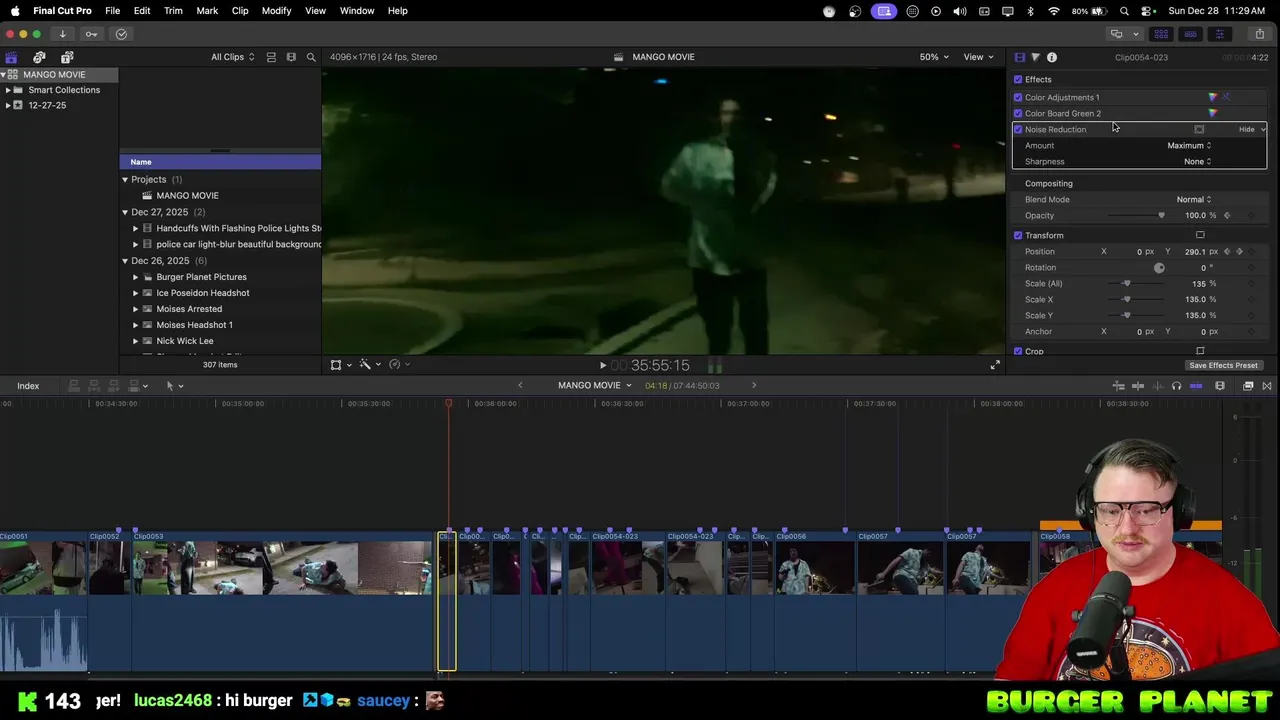Screen dimensions: 1280x720
Task: Show the Photos and Audio sidebar
Action: [x=39, y=57]
